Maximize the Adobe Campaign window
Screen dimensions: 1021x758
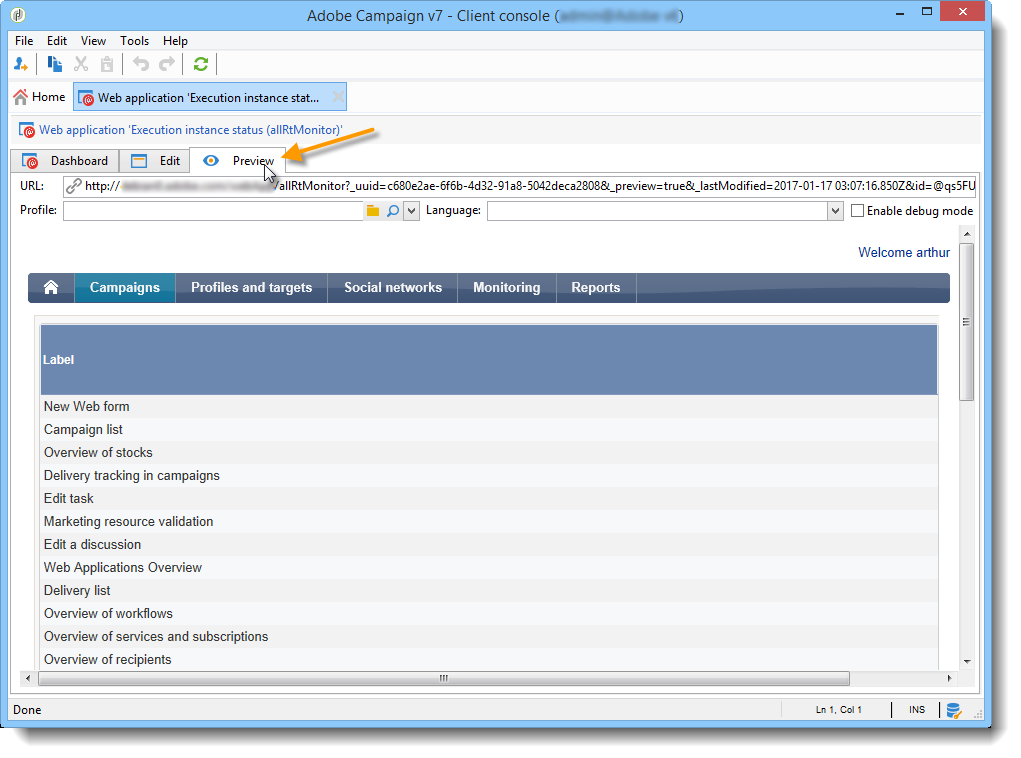(x=927, y=12)
